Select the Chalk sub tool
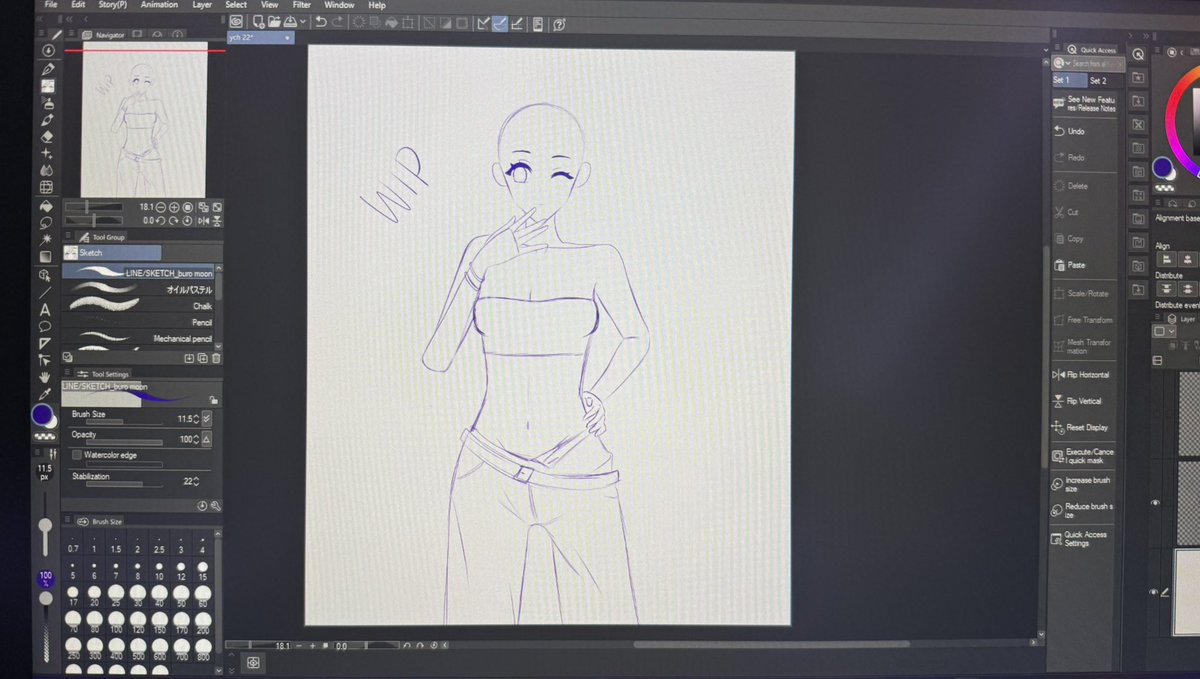Image resolution: width=1200 pixels, height=679 pixels. click(139, 306)
